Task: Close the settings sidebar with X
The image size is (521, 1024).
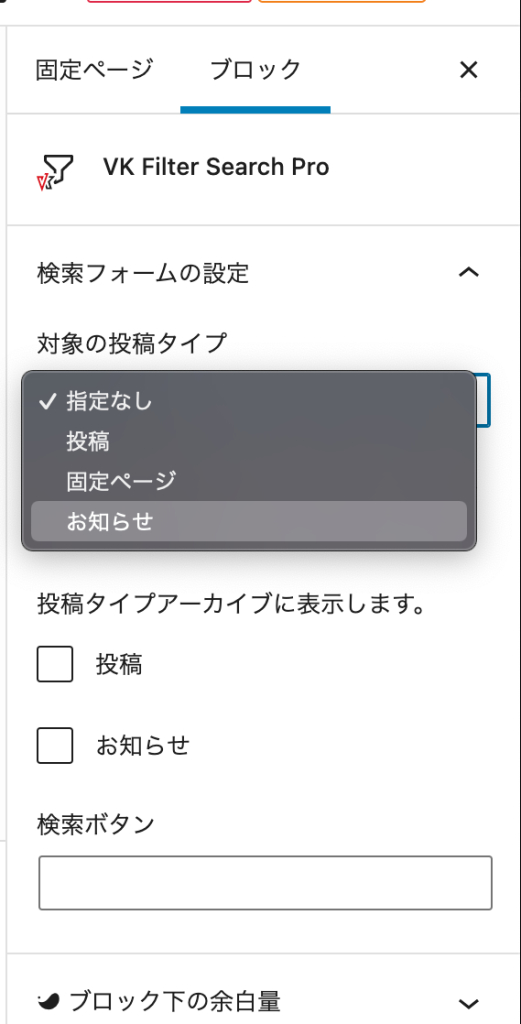Action: click(x=469, y=70)
